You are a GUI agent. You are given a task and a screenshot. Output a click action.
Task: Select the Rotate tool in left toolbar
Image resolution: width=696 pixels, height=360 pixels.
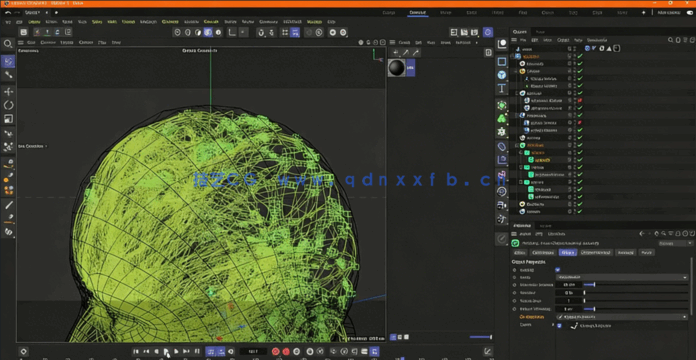pyautogui.click(x=8, y=105)
